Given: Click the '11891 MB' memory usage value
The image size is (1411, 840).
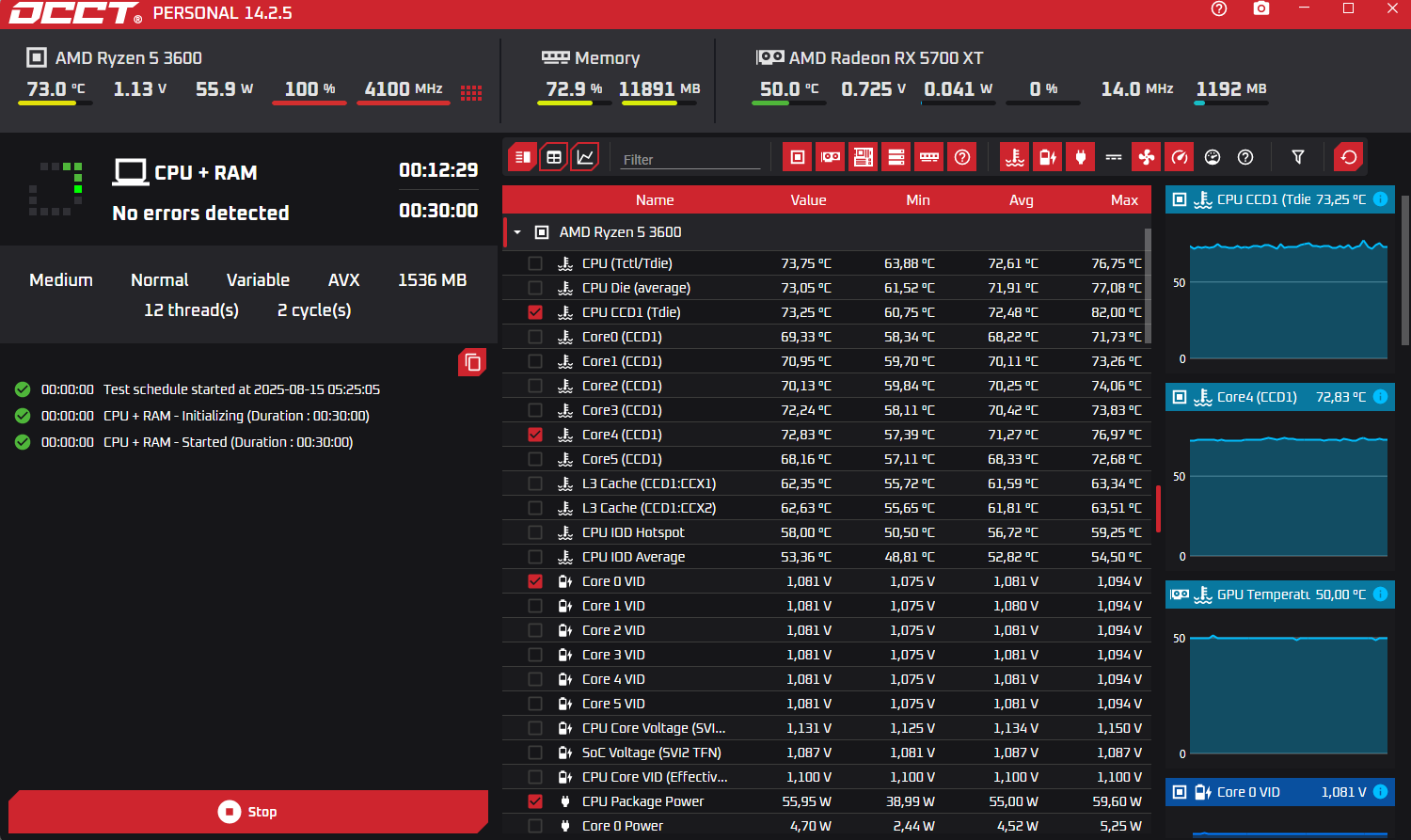Looking at the screenshot, I should (x=659, y=89).
